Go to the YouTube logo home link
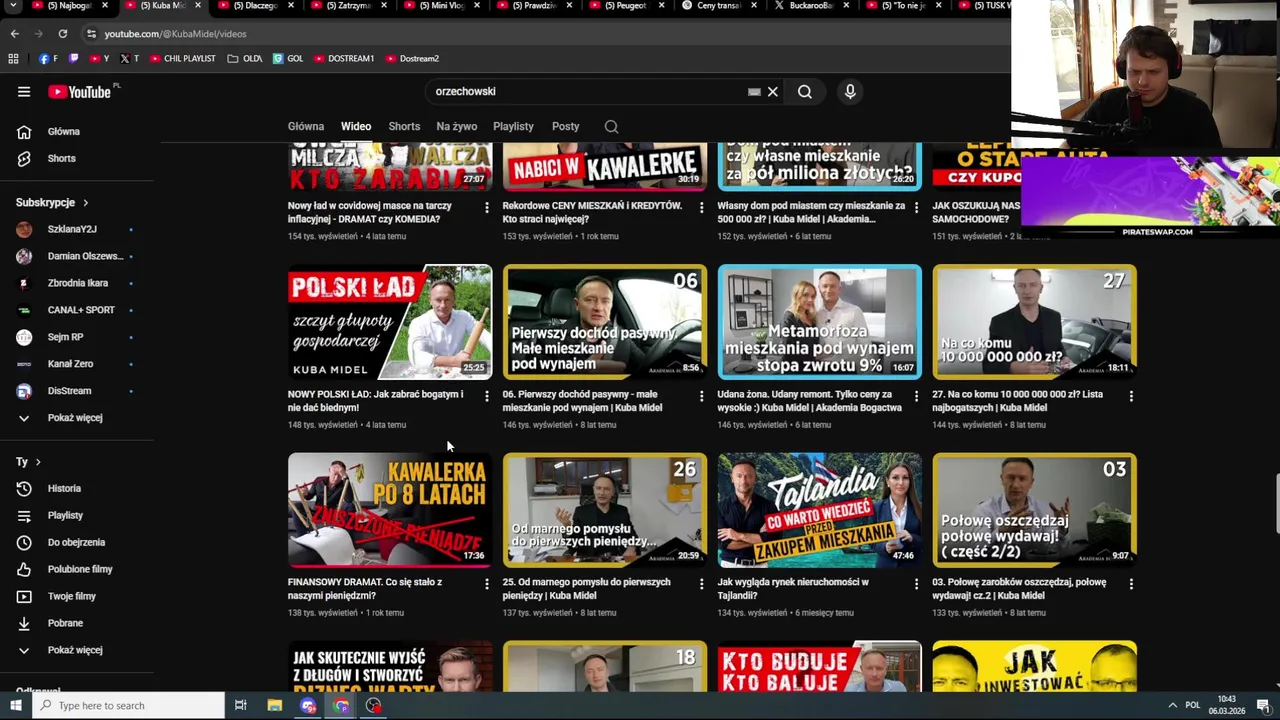 pos(80,92)
